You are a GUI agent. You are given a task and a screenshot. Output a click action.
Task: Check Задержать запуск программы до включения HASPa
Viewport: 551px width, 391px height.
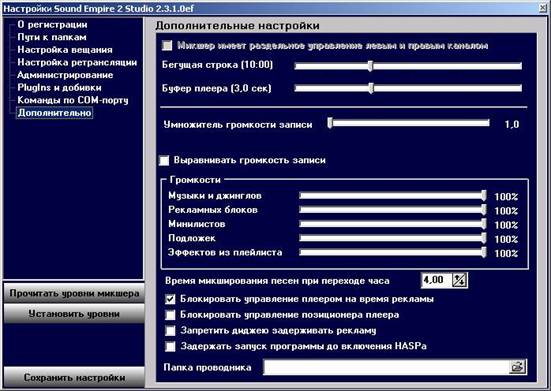(170, 346)
